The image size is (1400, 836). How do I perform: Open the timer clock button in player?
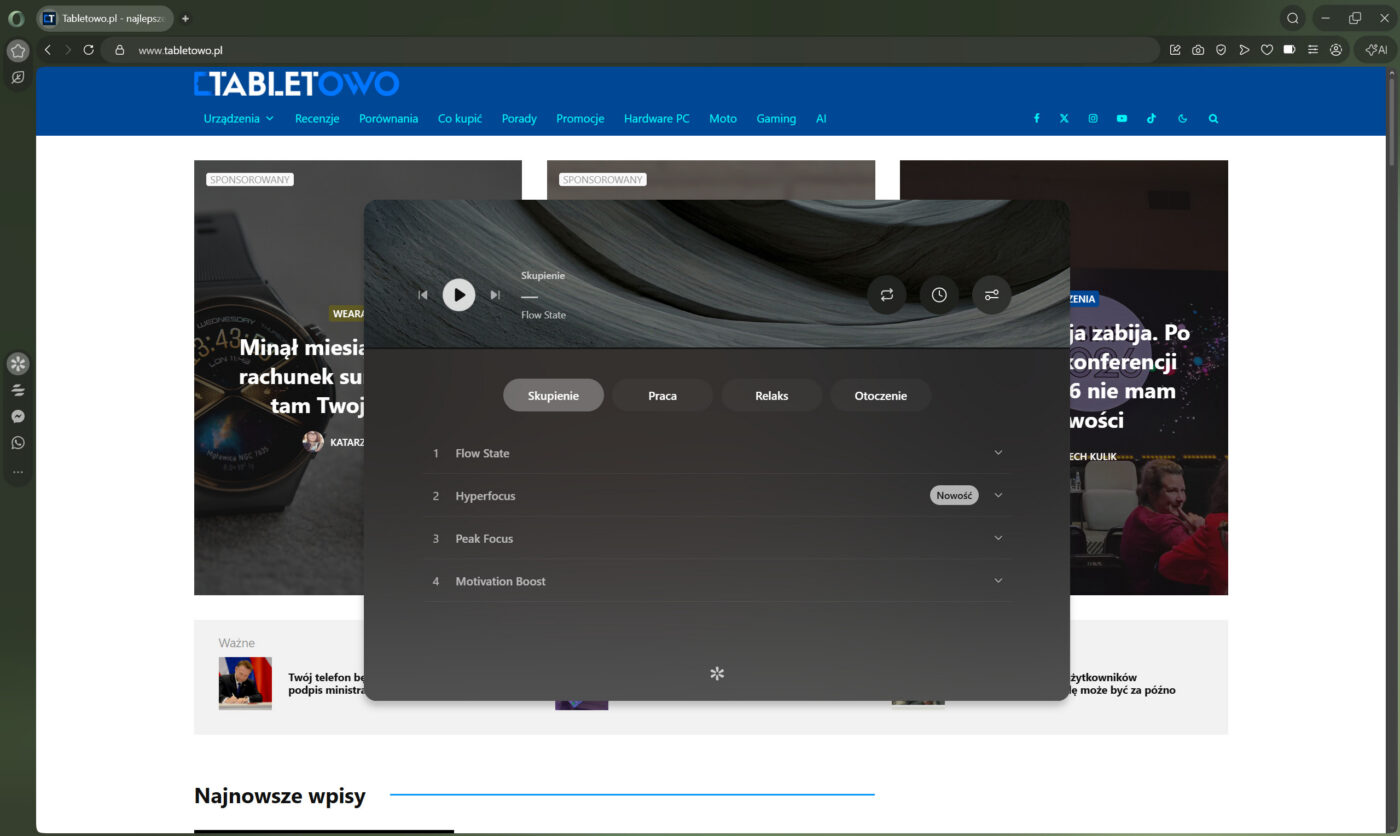pos(939,295)
